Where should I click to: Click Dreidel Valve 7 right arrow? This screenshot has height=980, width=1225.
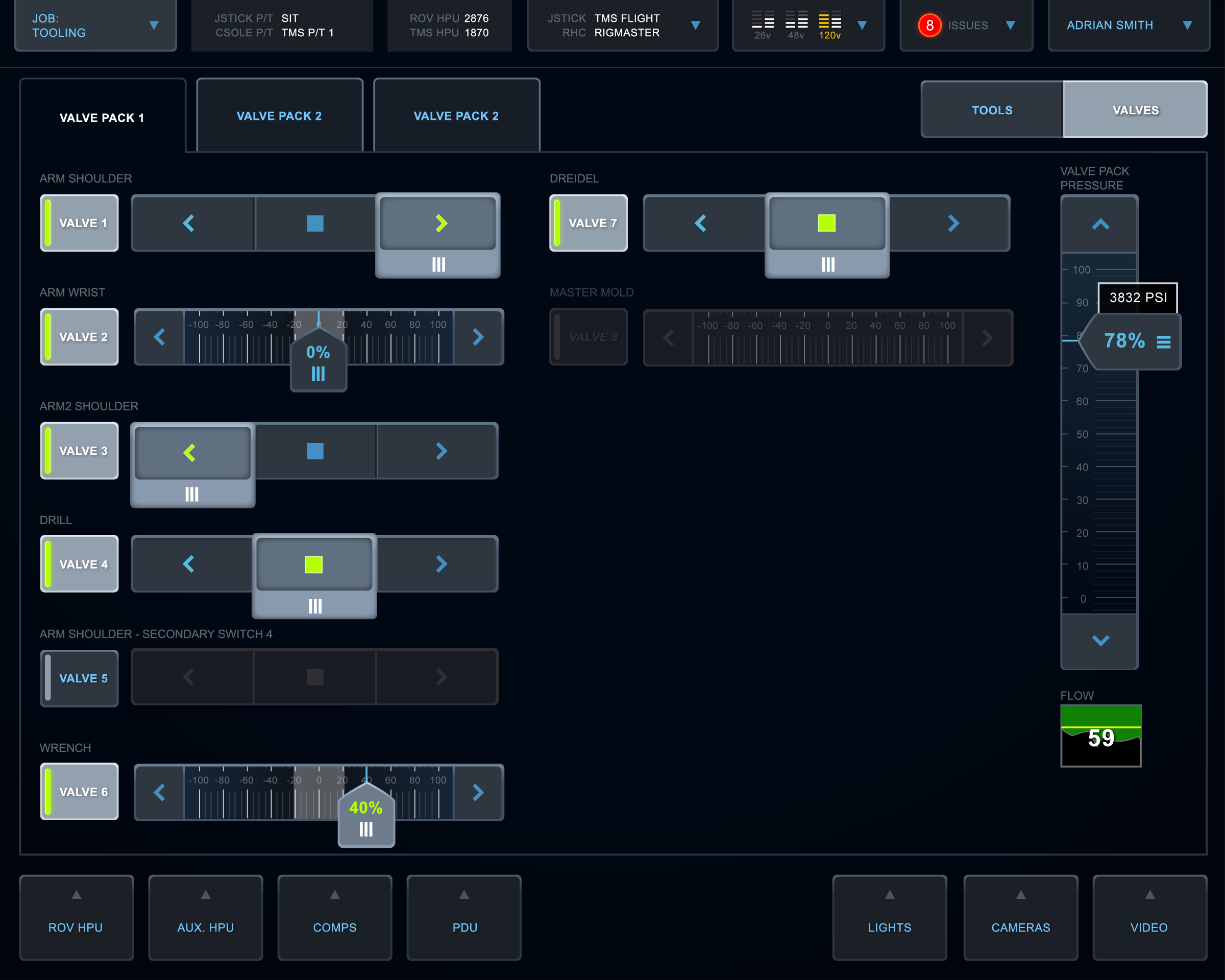953,223
